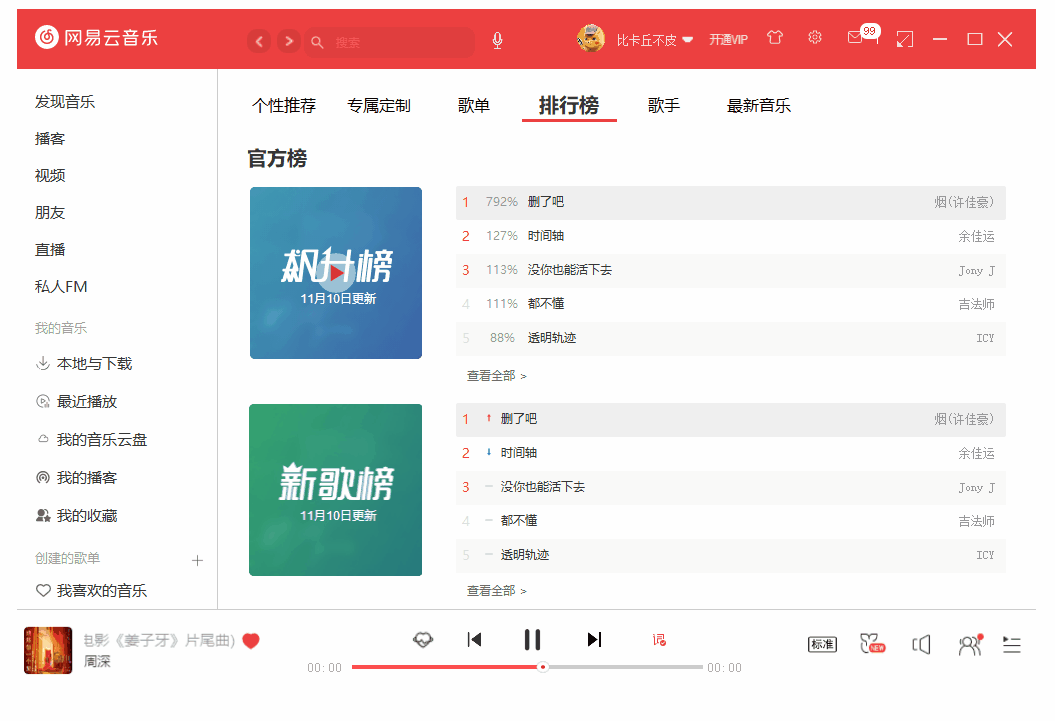Select 时间轴 row with down arrow in 新歌榜
The width and height of the screenshot is (1055, 721).
point(731,453)
